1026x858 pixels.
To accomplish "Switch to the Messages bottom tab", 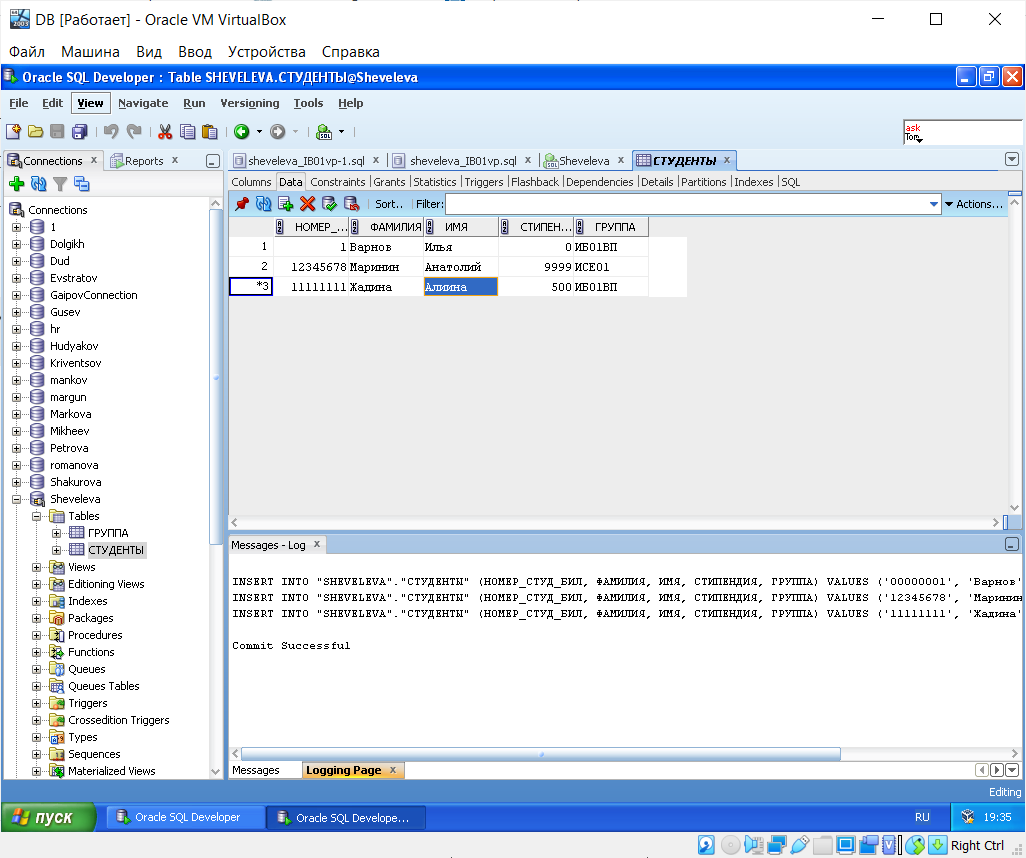I will coord(256,770).
